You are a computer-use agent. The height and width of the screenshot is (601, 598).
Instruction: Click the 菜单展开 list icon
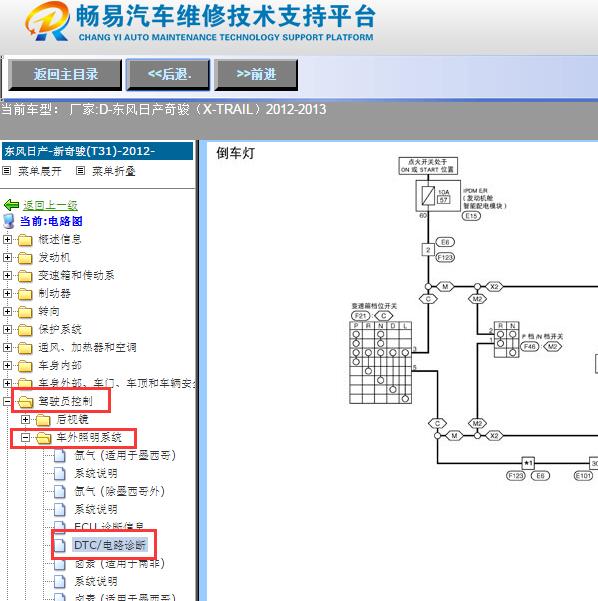tap(7, 171)
